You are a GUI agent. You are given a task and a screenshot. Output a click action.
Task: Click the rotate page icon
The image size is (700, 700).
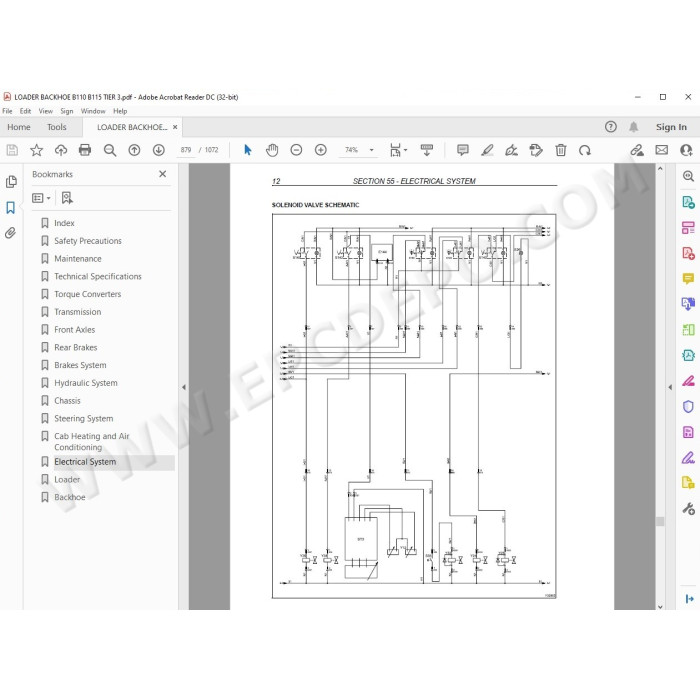(x=584, y=150)
